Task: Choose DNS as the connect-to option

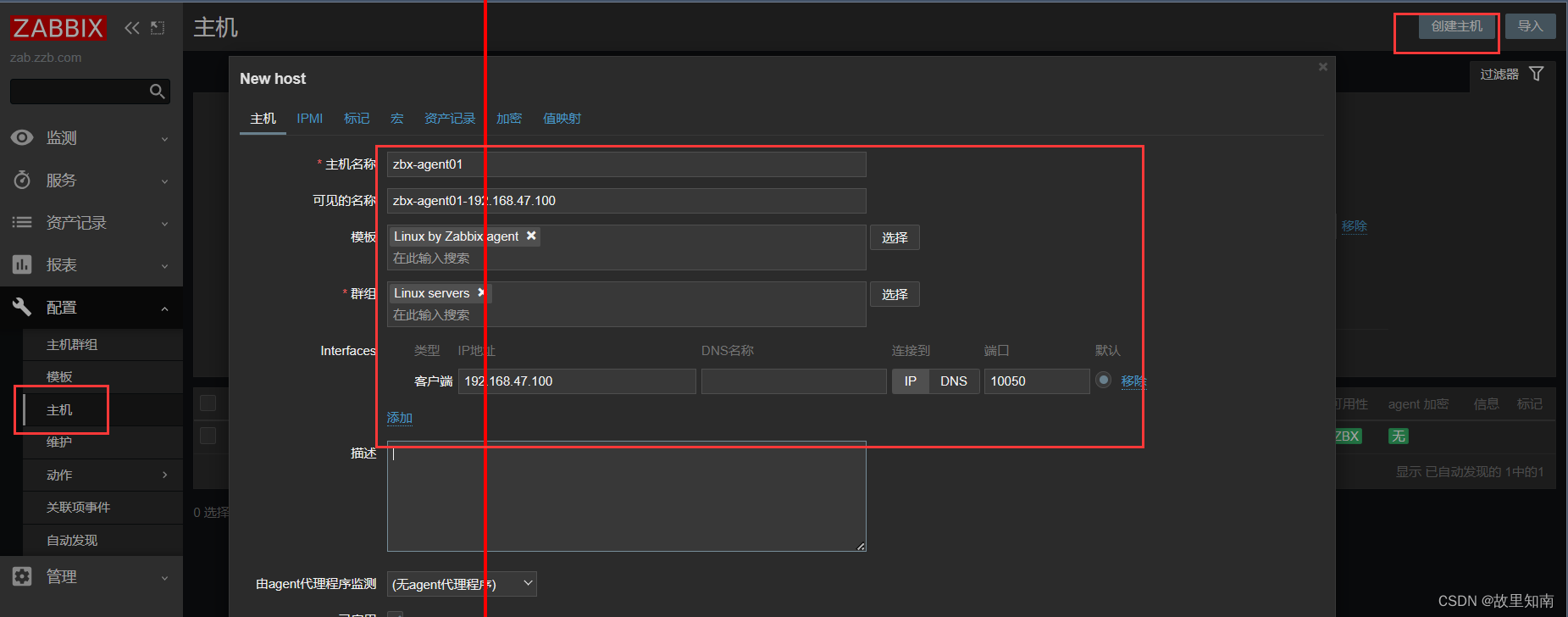Action: coord(954,381)
